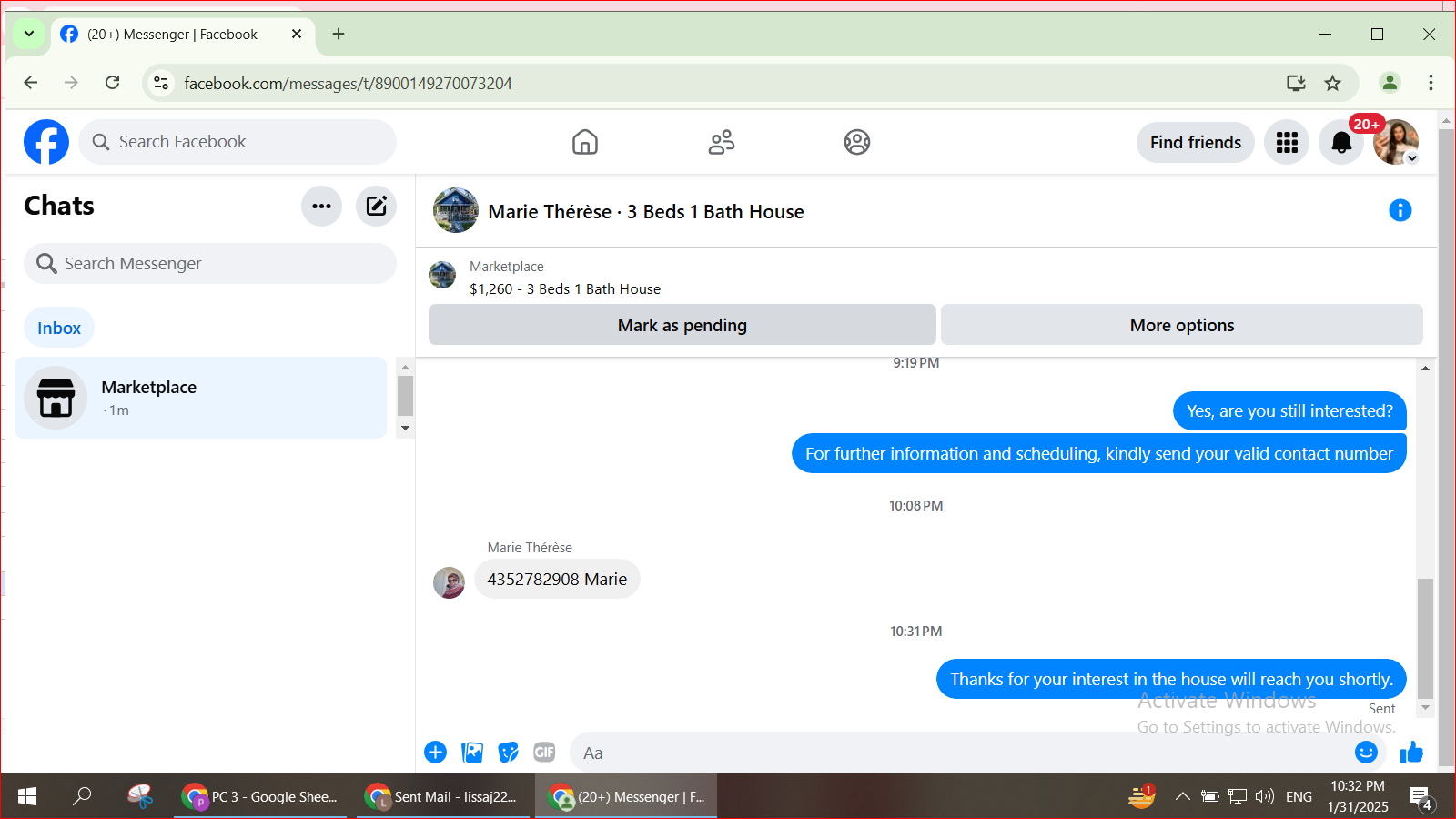The height and width of the screenshot is (819, 1456).
Task: Open the Chrome profile icon
Action: coord(1390,83)
